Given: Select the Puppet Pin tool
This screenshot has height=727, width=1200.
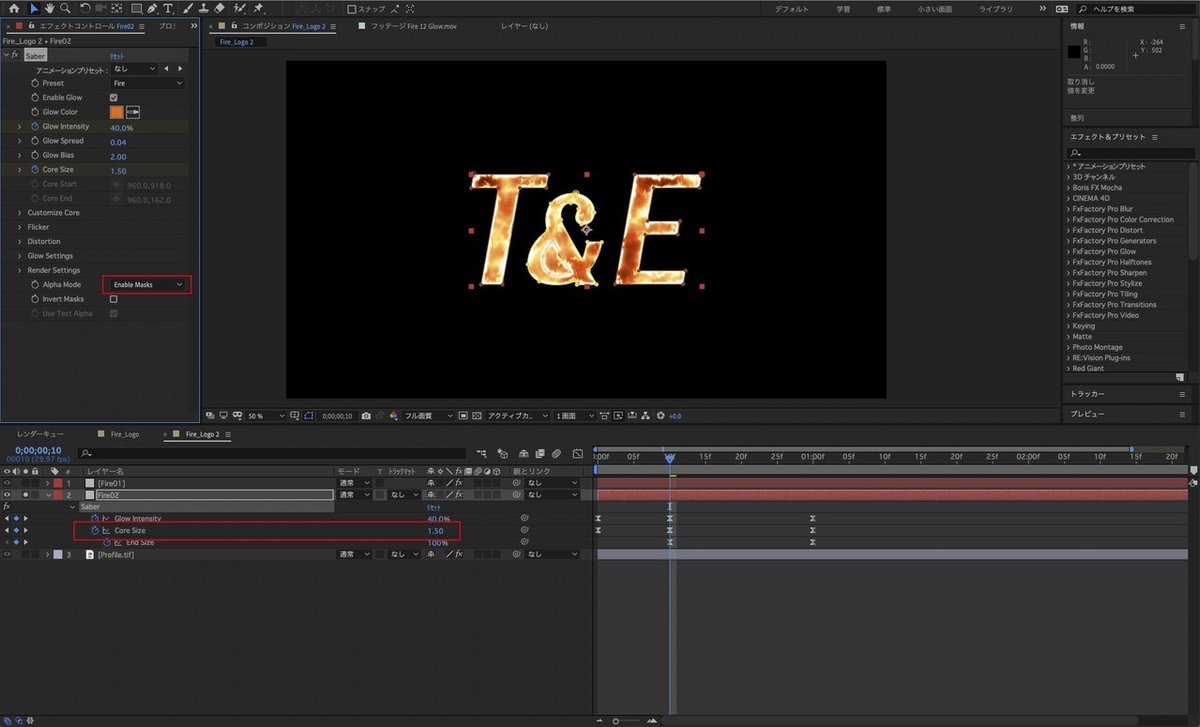Looking at the screenshot, I should (x=258, y=8).
